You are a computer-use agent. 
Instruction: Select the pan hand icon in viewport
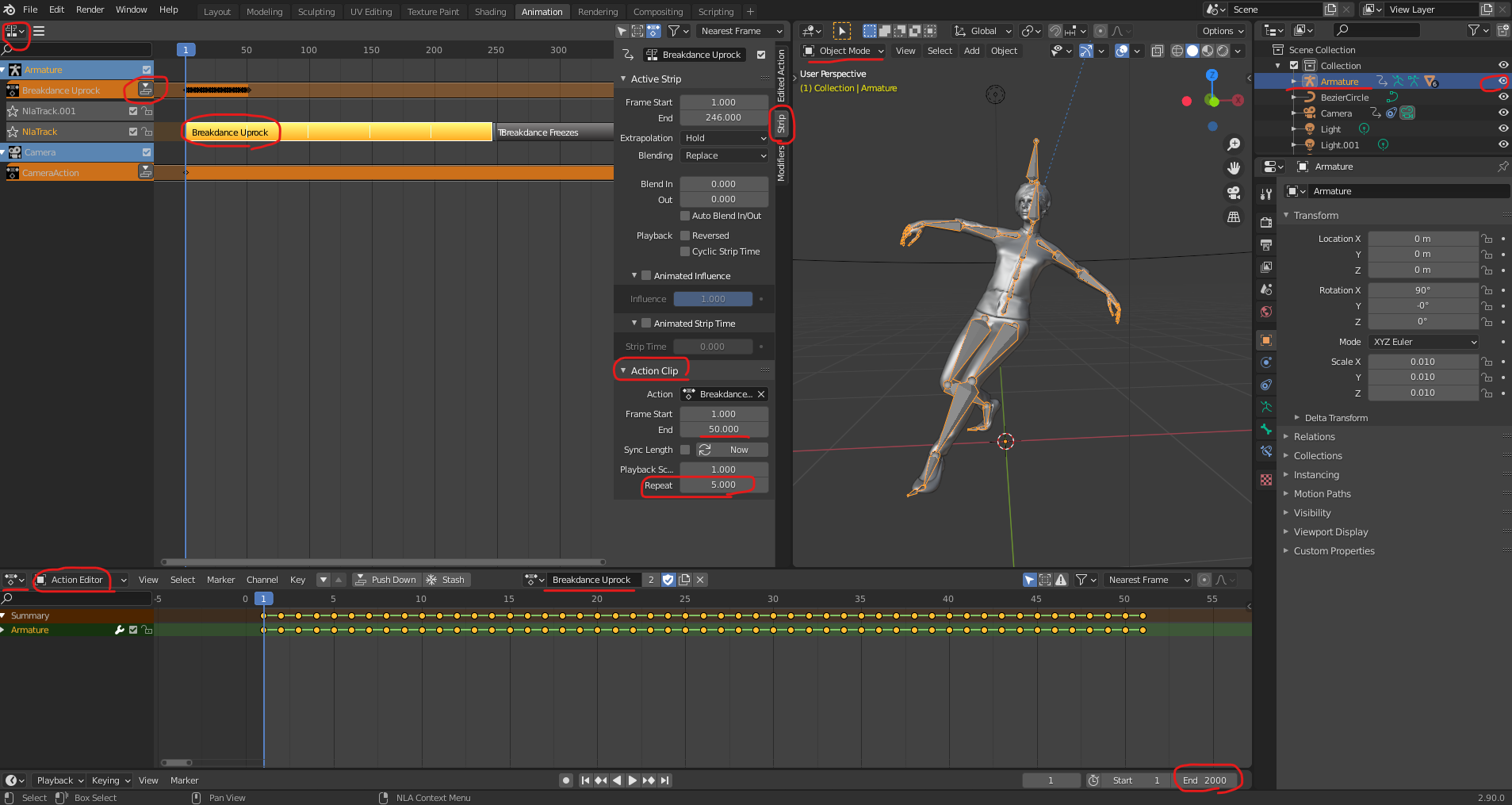click(1234, 168)
